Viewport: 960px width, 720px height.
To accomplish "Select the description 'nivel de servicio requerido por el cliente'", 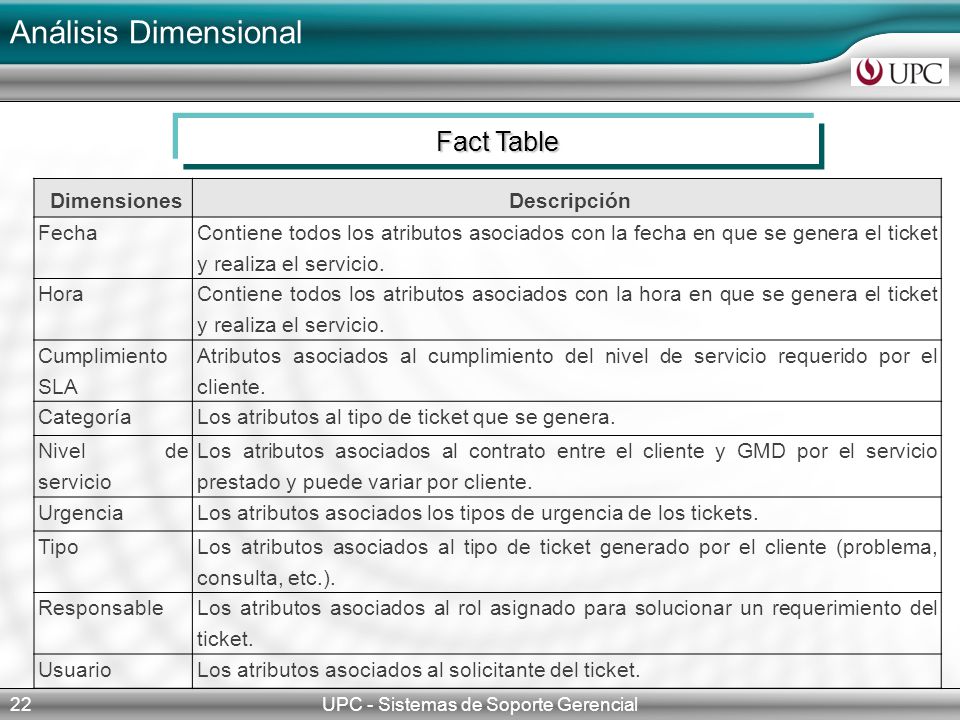I will [x=567, y=371].
